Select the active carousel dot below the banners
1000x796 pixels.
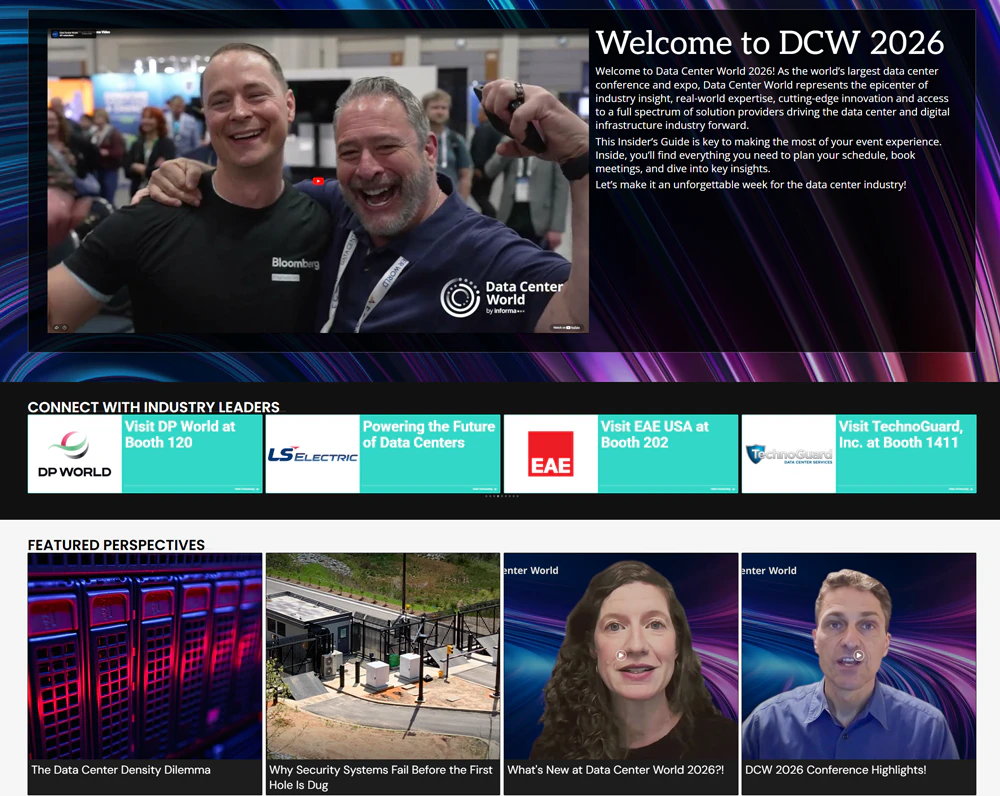498,496
